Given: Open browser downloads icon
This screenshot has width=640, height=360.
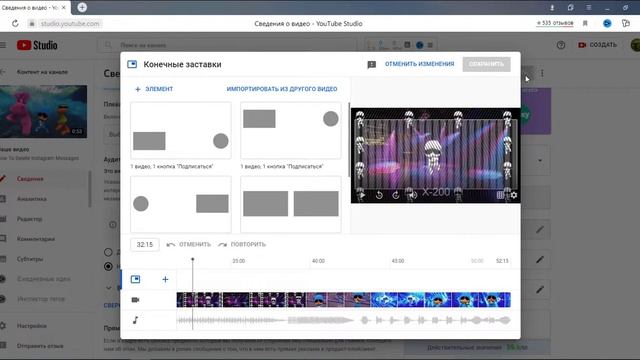Looking at the screenshot, I should (552, 7).
